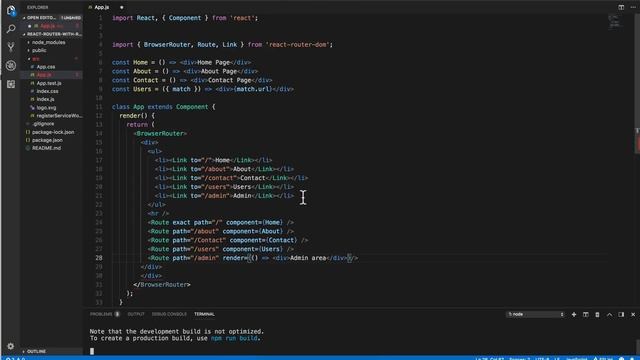The width and height of the screenshot is (640, 360).
Task: Open logo.svg in the explorer
Action: pos(46,107)
